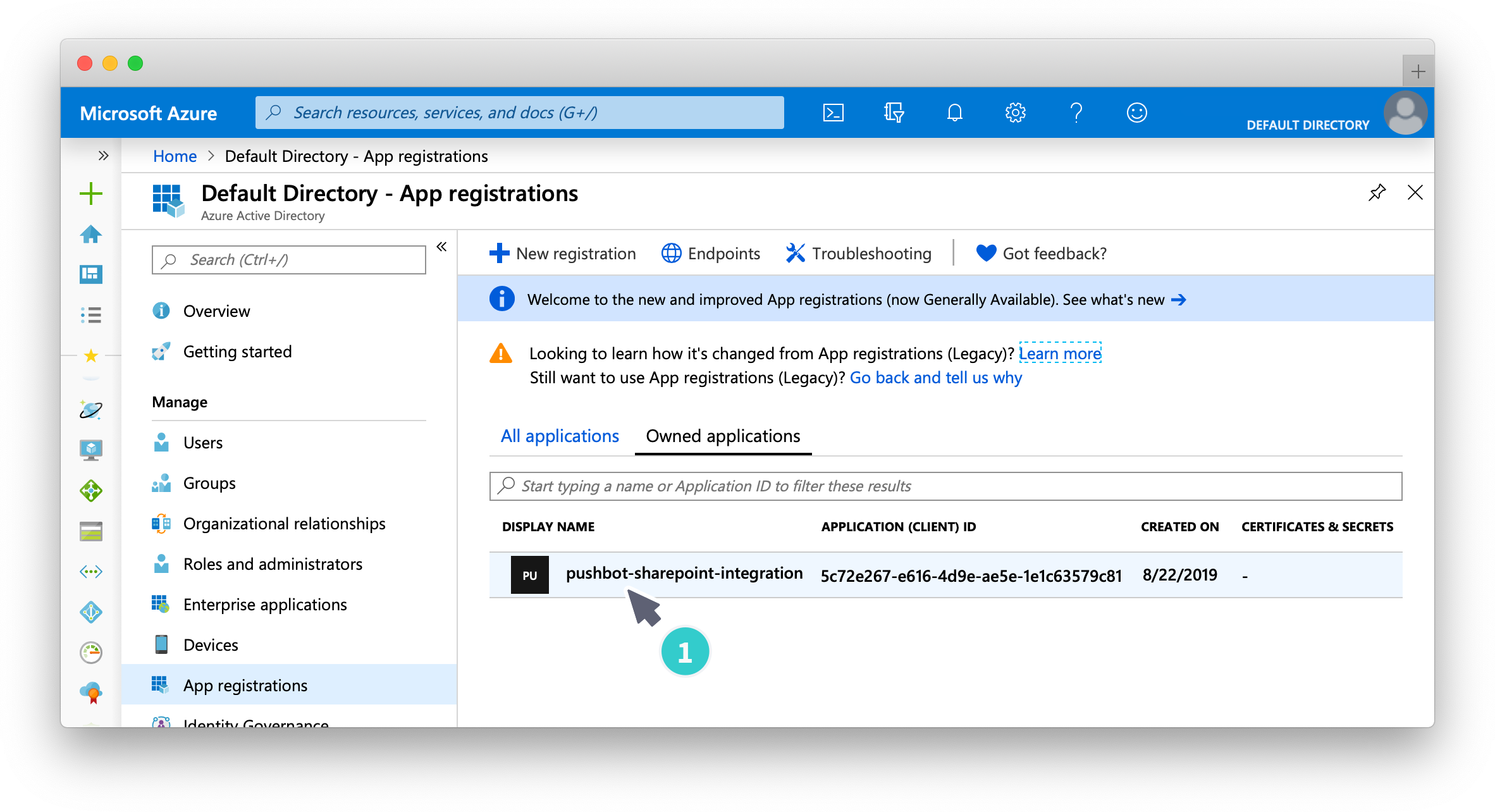Focus application name filter field
Image resolution: width=1495 pixels, height=812 pixels.
click(945, 486)
